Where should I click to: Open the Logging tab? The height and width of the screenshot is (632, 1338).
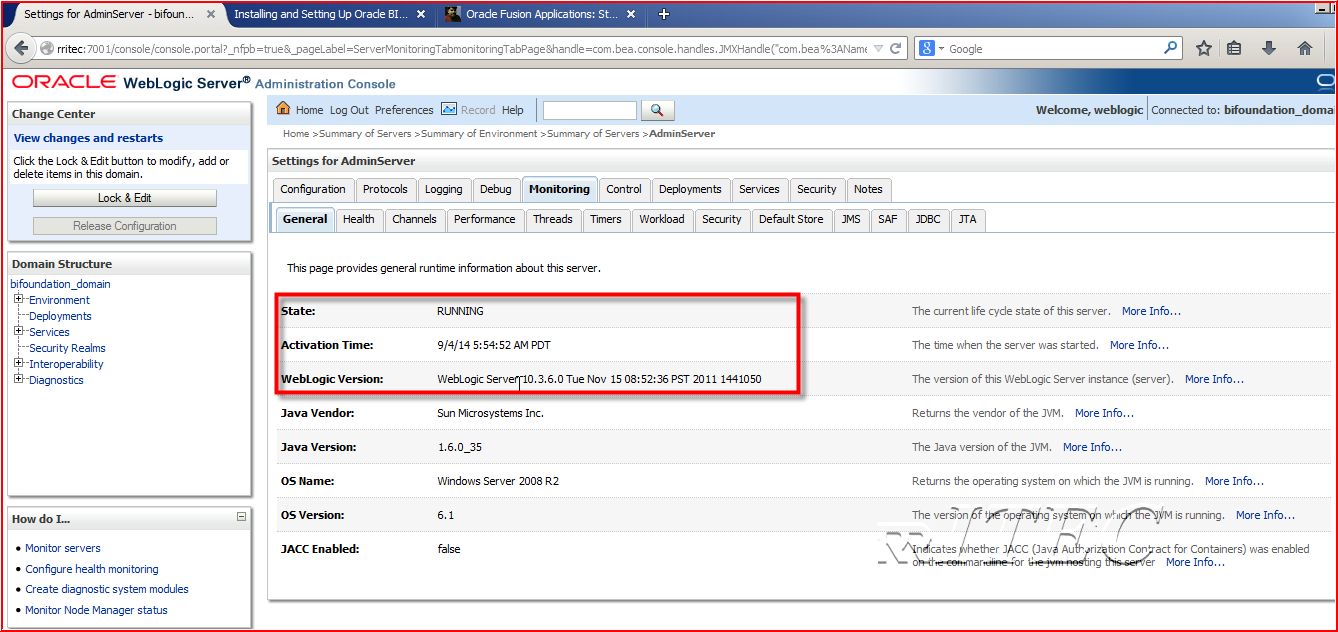[x=443, y=189]
